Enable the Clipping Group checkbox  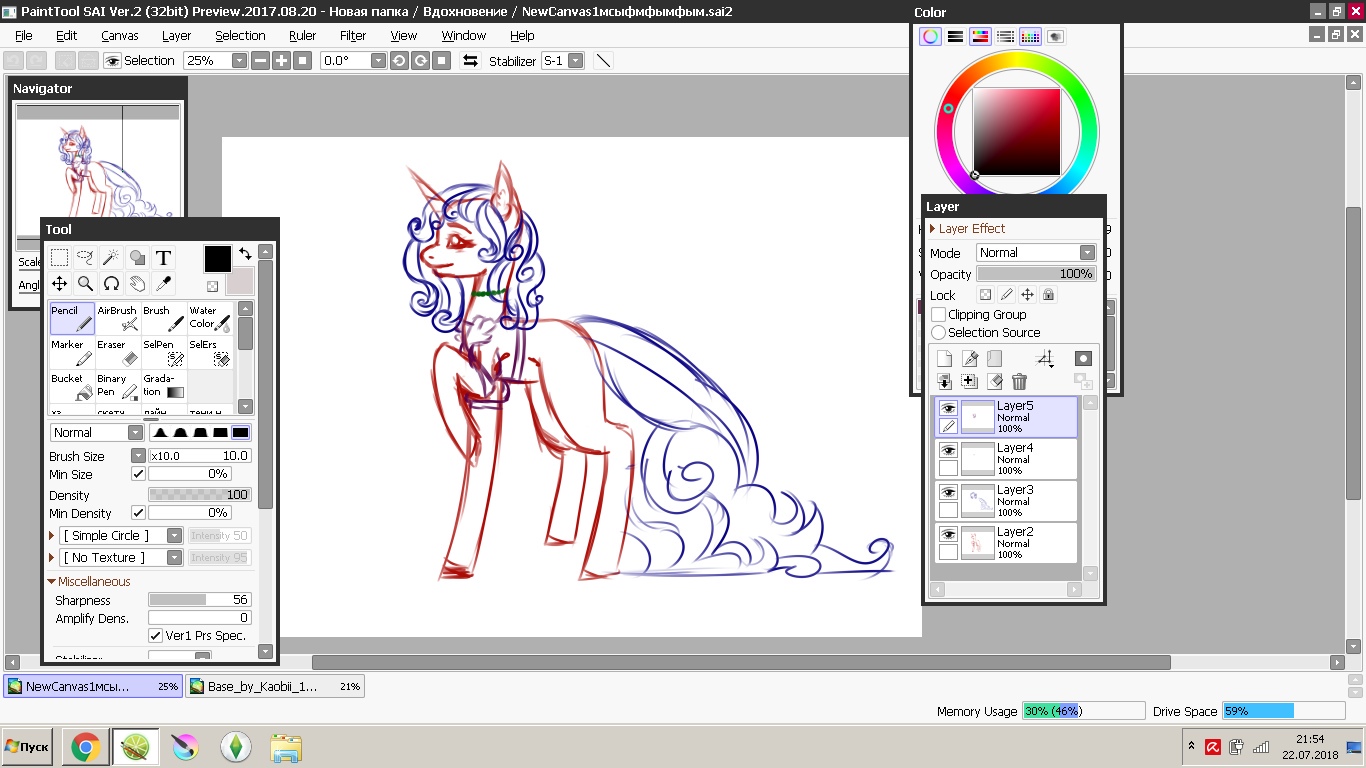(938, 315)
